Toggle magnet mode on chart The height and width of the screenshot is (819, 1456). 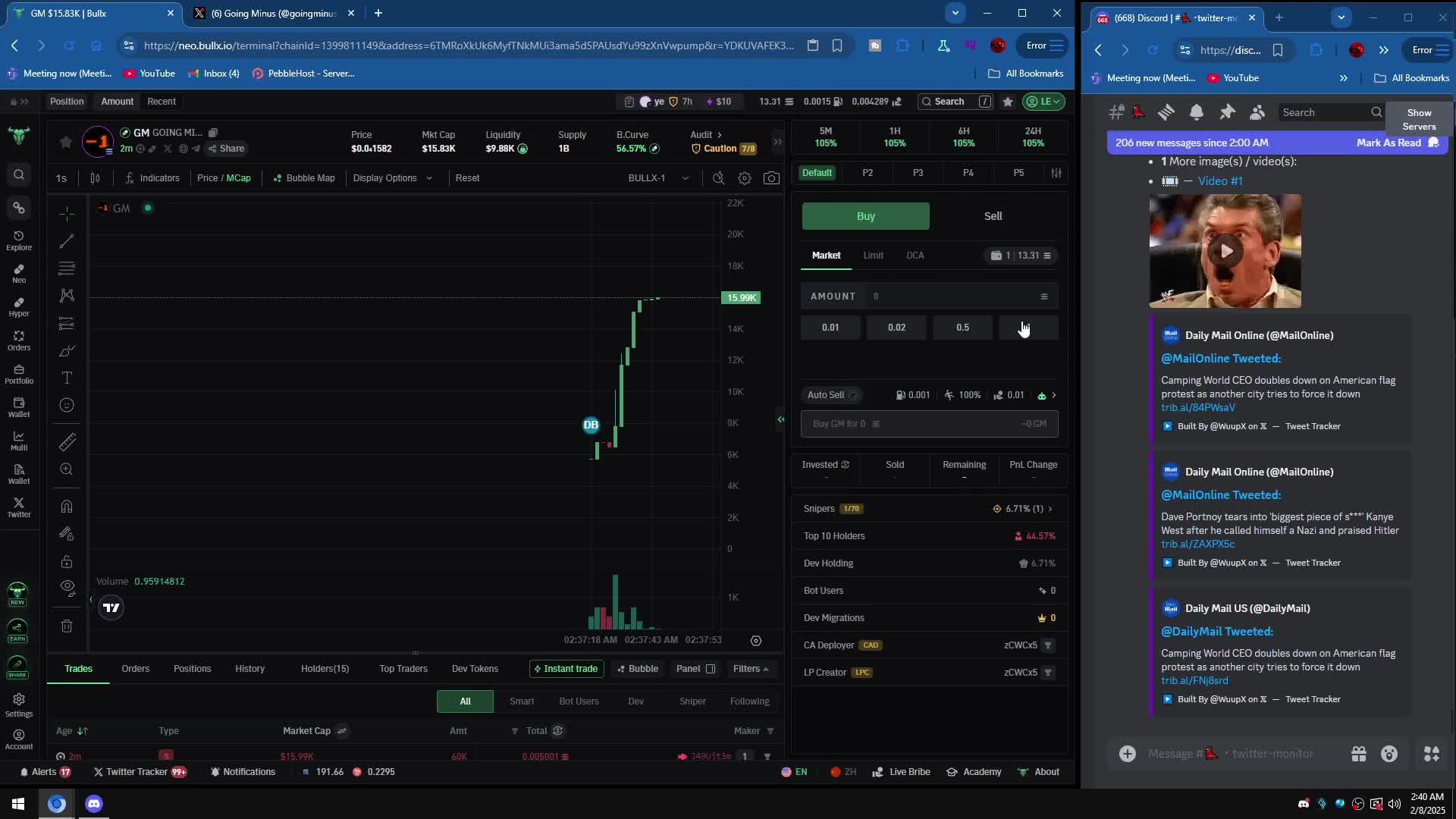(67, 506)
